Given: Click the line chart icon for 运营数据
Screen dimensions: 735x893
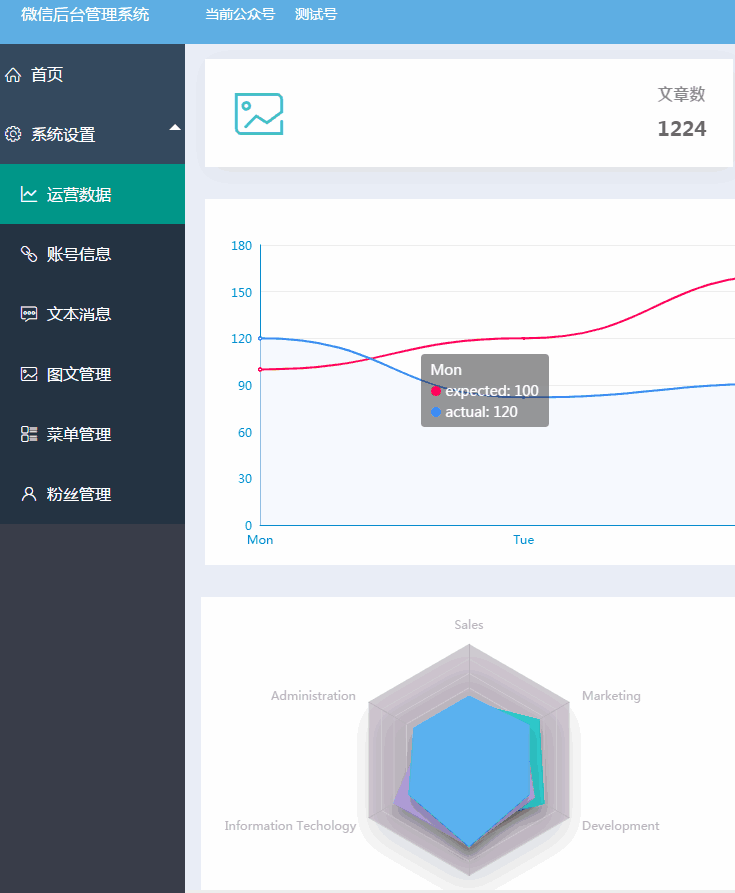Looking at the screenshot, I should click(29, 195).
